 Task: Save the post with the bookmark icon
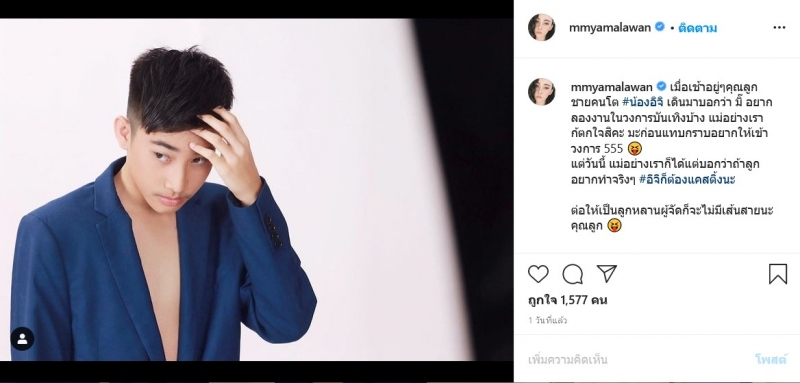778,274
